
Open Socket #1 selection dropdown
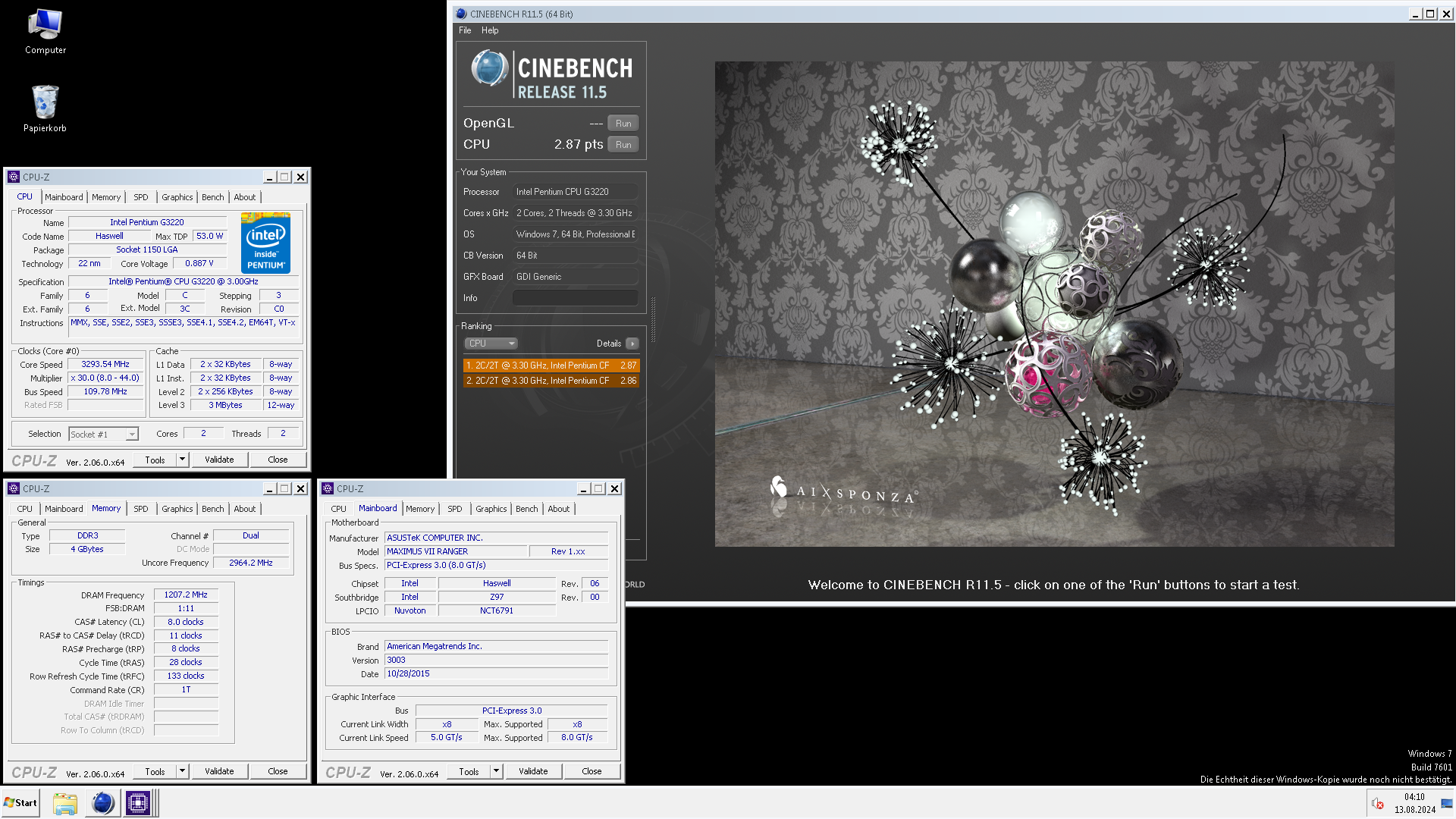(104, 435)
